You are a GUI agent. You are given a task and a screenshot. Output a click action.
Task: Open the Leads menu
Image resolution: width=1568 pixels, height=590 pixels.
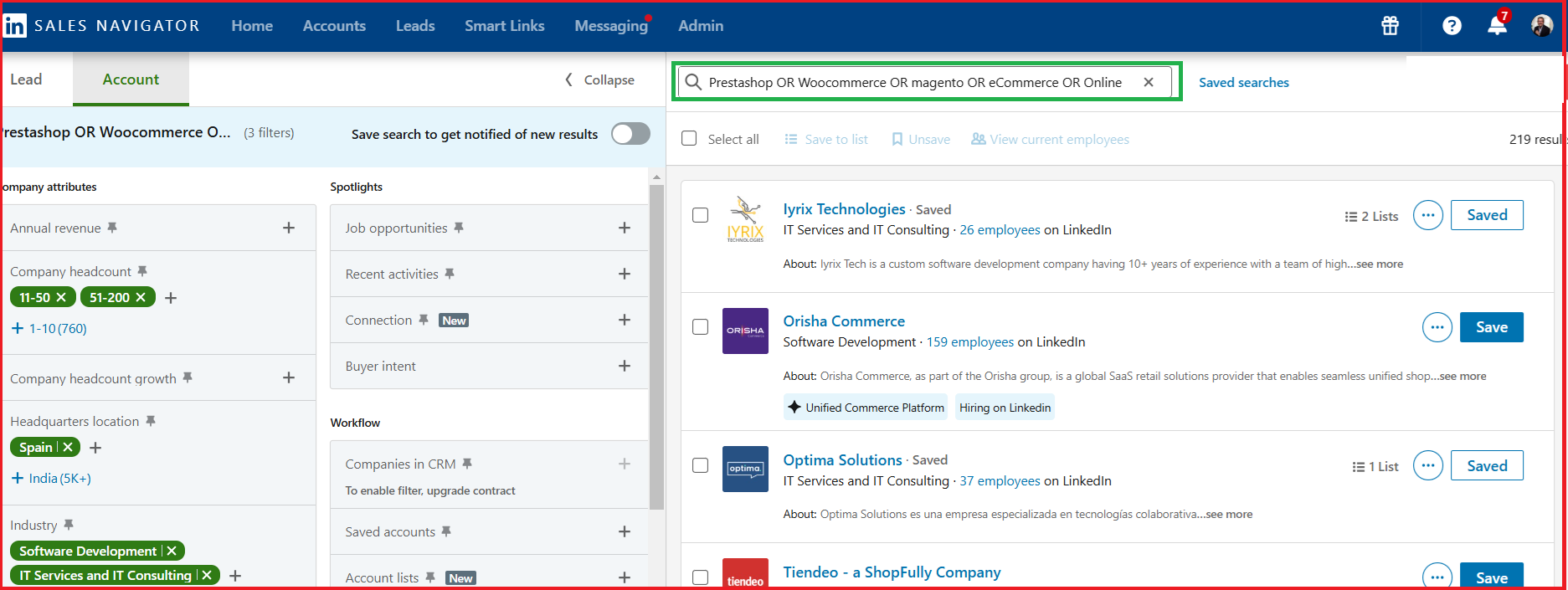[x=415, y=26]
